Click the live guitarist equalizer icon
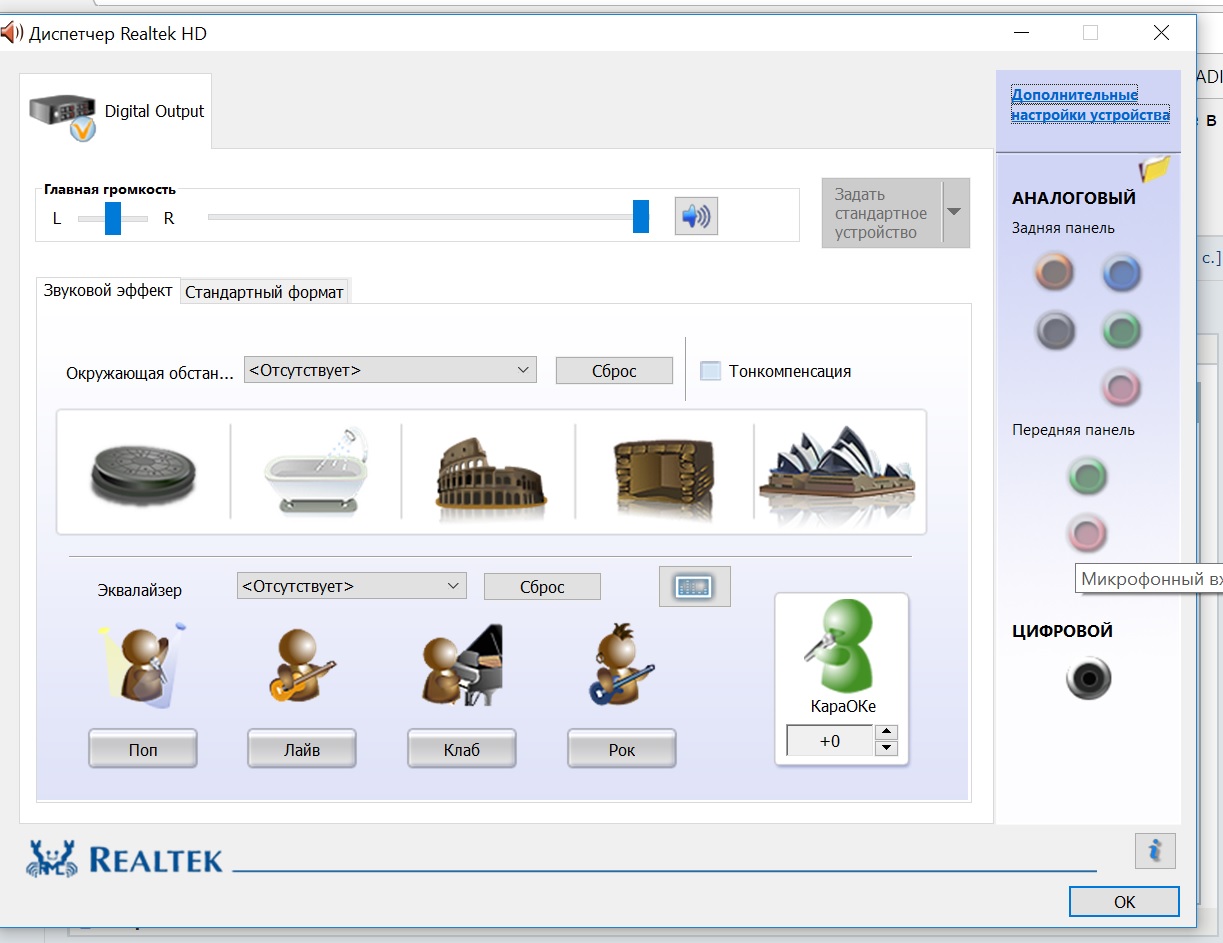Screen dimensions: 1223x943 coord(301,665)
